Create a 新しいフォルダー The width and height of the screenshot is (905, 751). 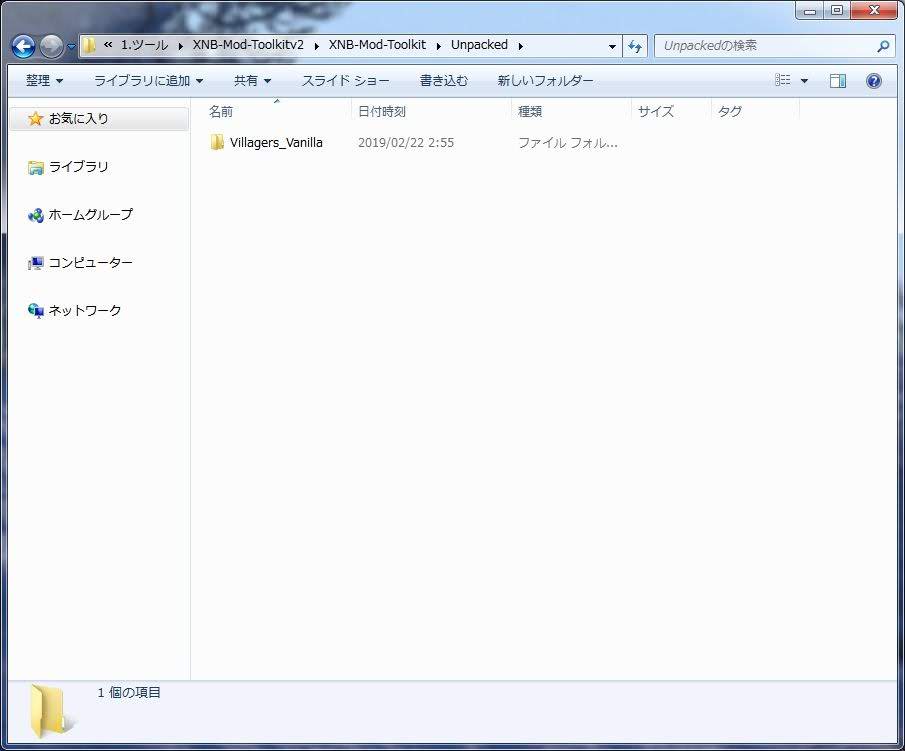pos(545,80)
